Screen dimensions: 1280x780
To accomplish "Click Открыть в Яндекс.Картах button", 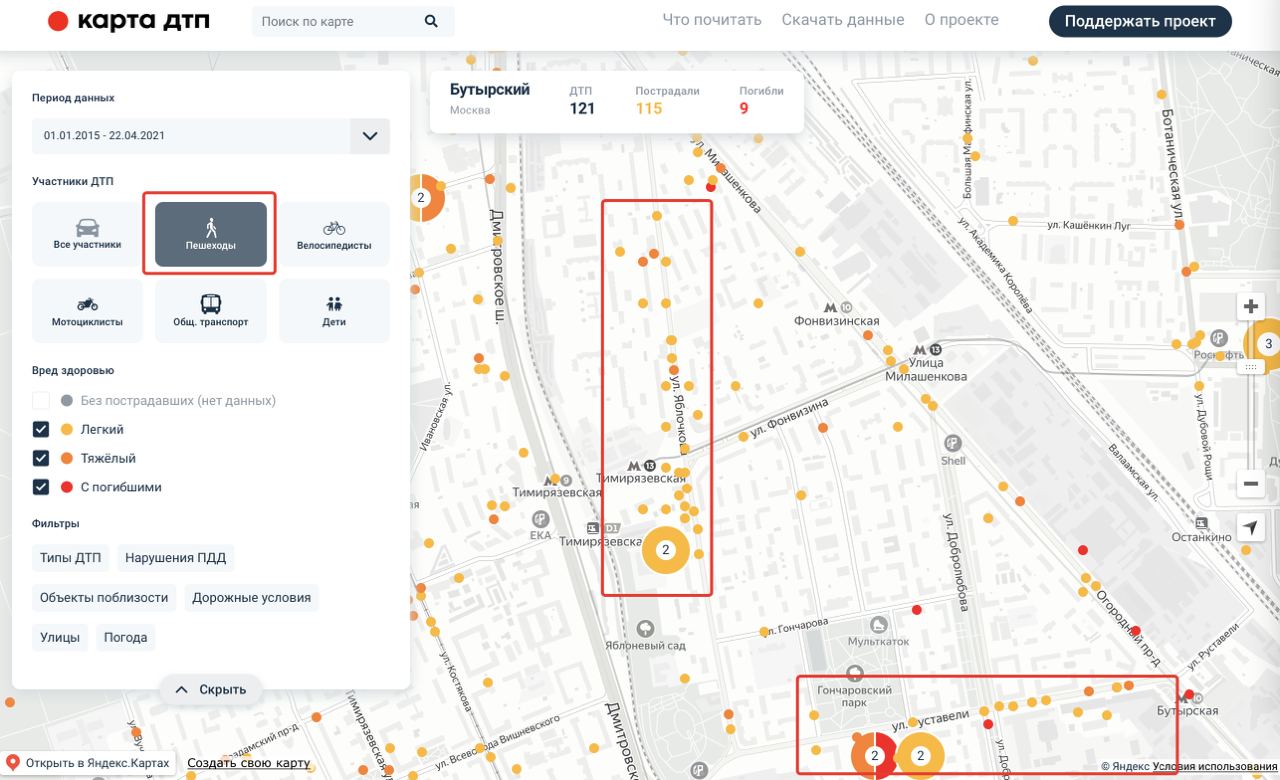I will coord(88,763).
